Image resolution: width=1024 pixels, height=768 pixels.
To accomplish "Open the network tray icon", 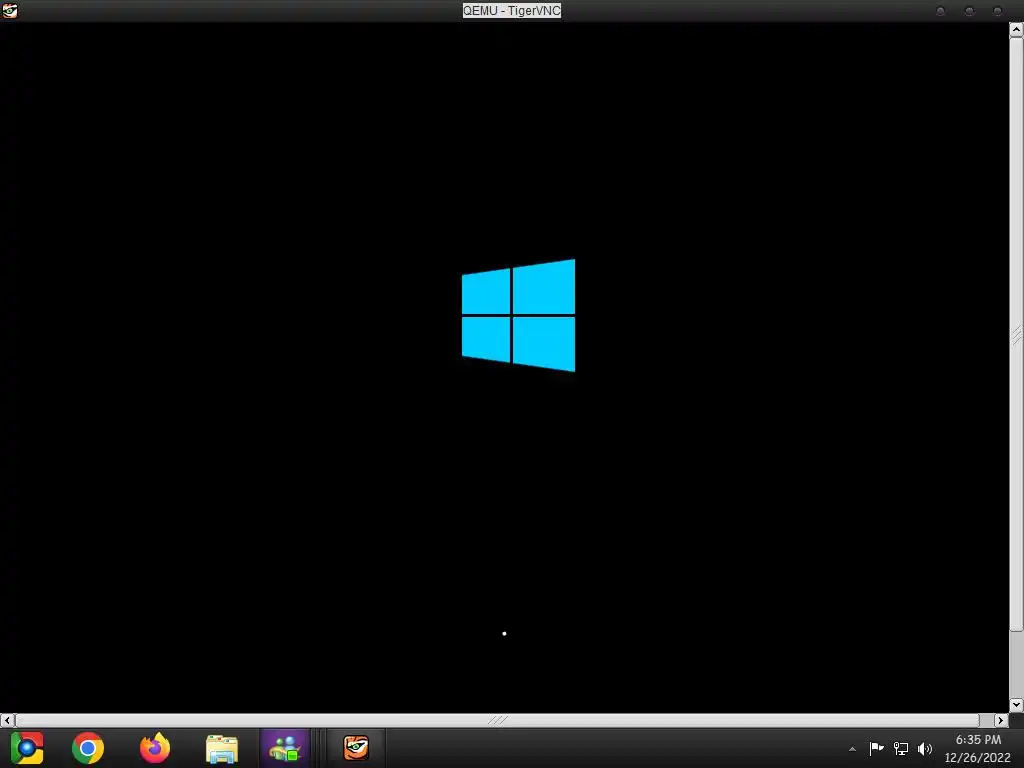I will click(x=901, y=748).
